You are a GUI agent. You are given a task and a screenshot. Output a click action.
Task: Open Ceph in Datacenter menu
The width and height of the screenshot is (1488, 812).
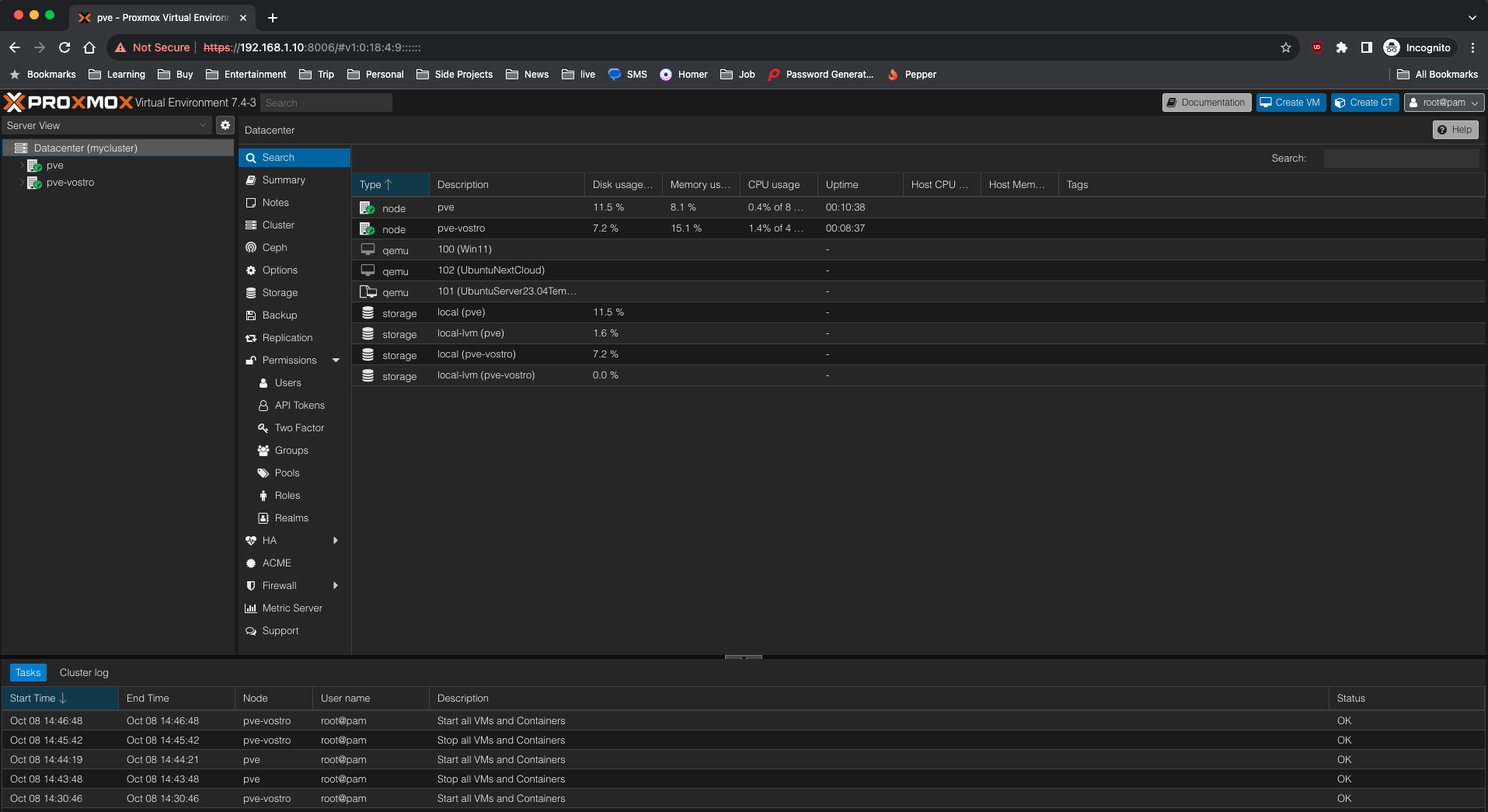(294, 247)
